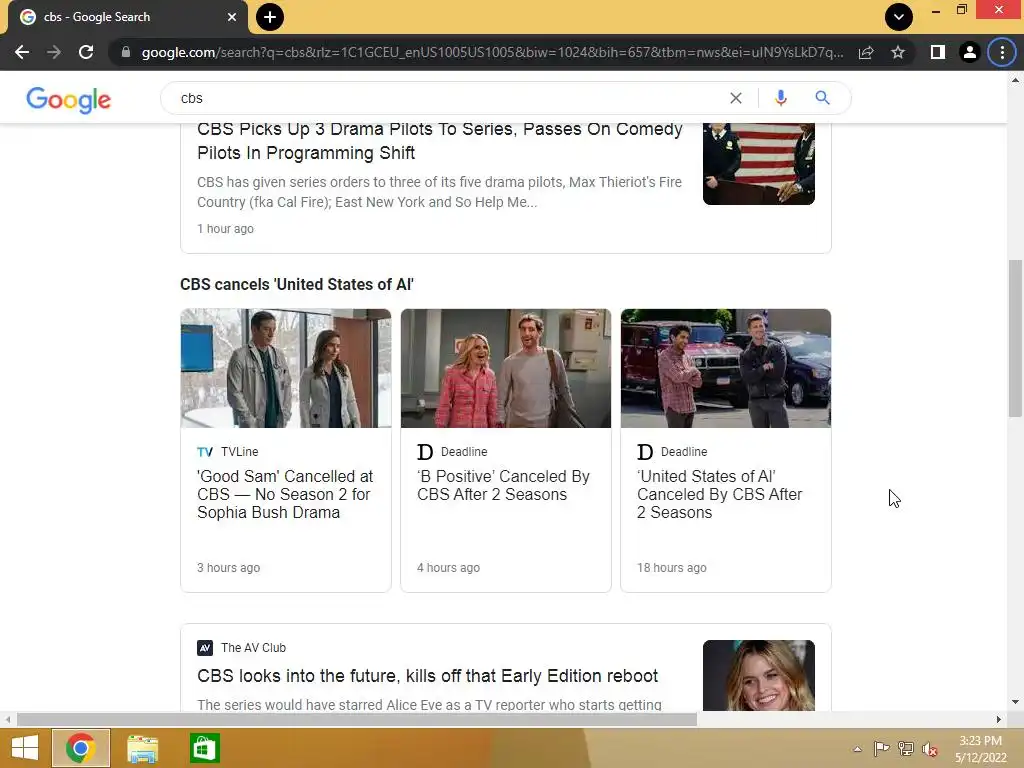
Task: Reload the current page
Action: tap(86, 52)
